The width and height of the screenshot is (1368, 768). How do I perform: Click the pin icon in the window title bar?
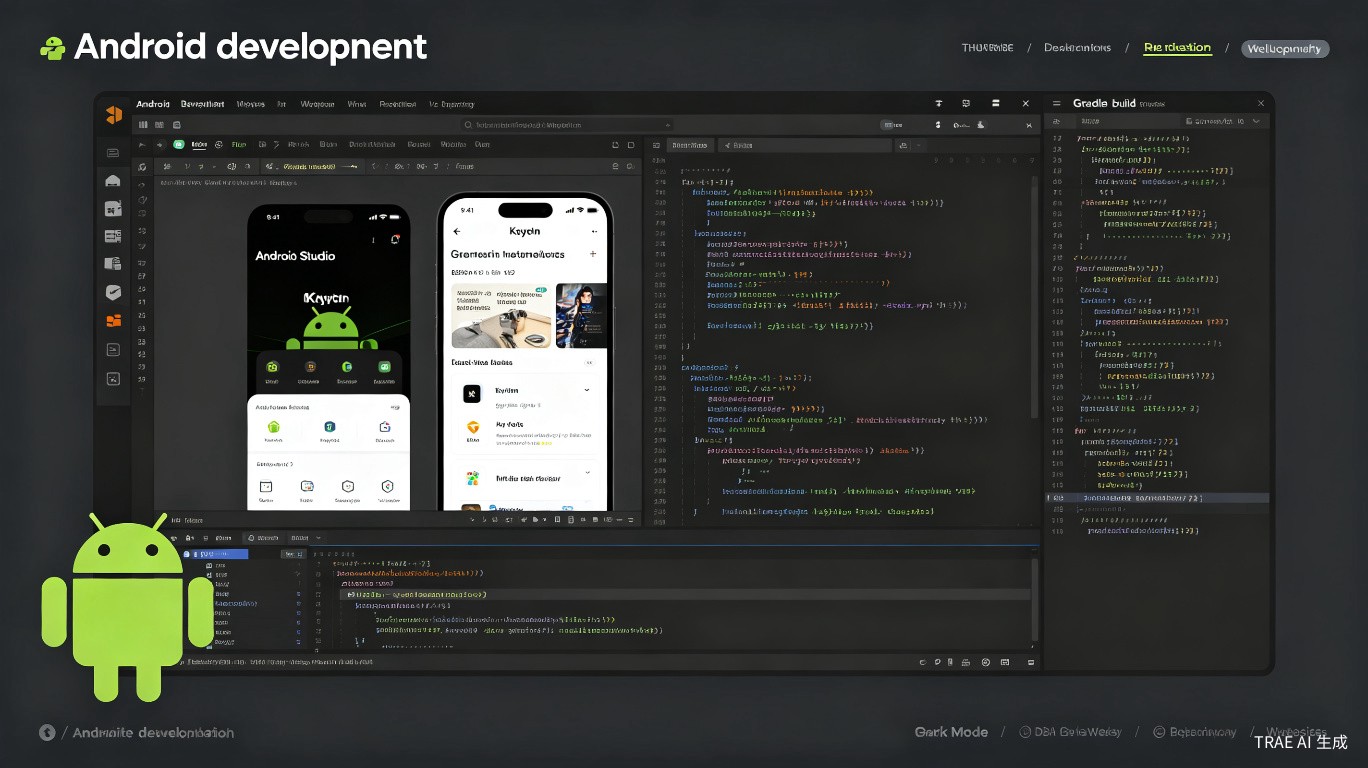pyautogui.click(x=938, y=103)
